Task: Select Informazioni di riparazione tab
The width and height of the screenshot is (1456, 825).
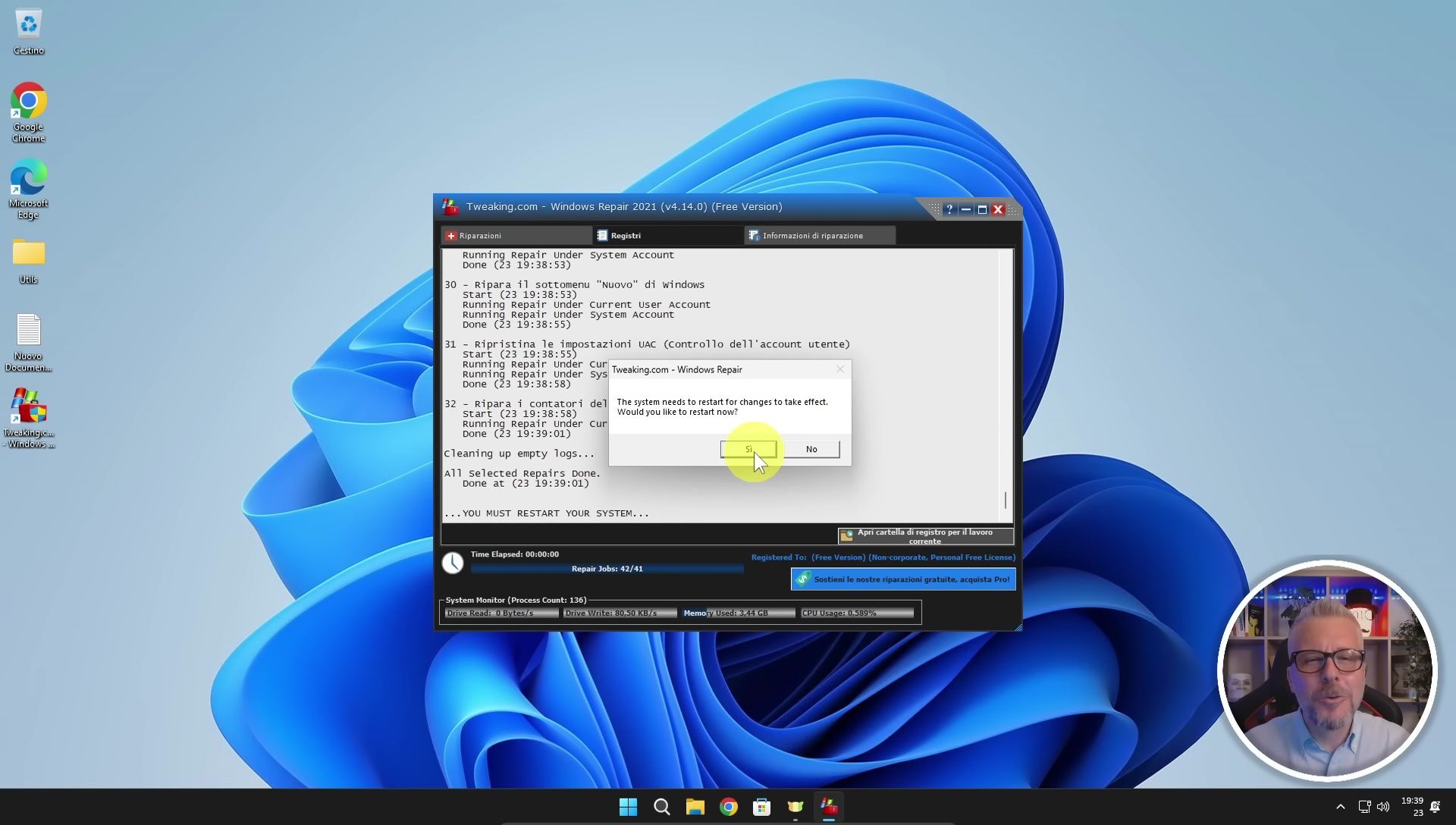Action: tap(819, 236)
